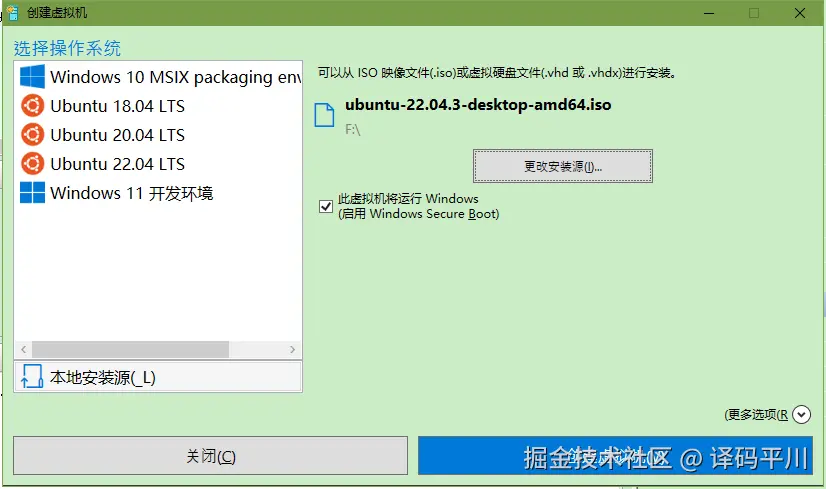Image resolution: width=826 pixels, height=489 pixels.
Task: Open the 更改安装源 button
Action: [x=563, y=167]
